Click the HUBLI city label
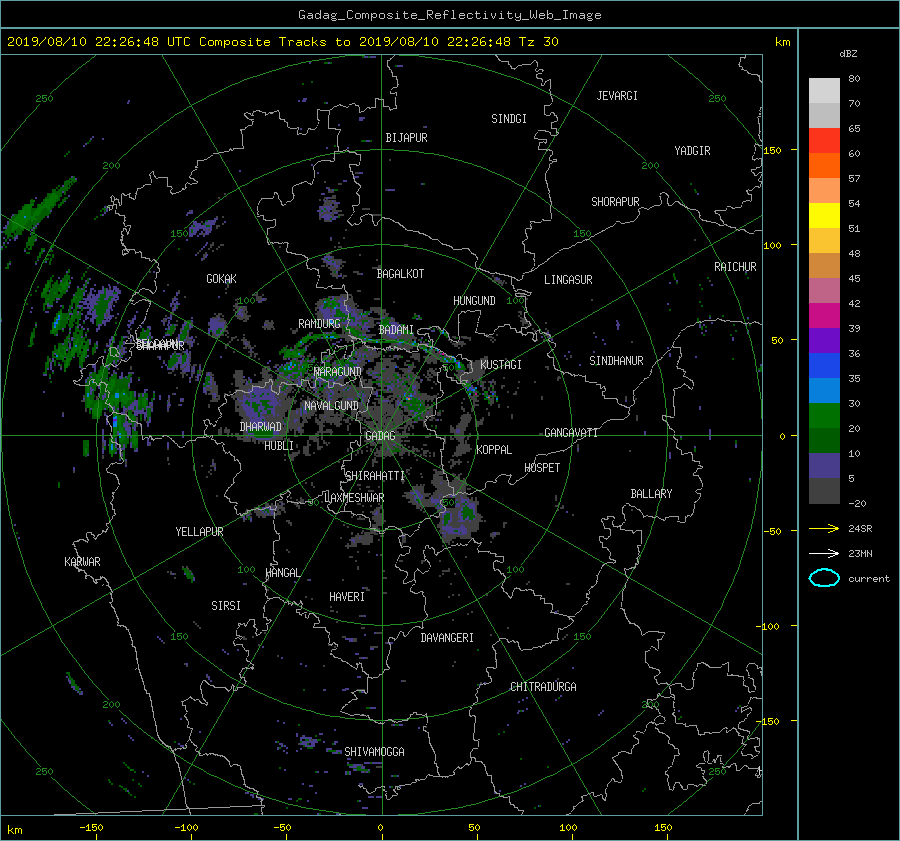This screenshot has width=900, height=841. (279, 446)
